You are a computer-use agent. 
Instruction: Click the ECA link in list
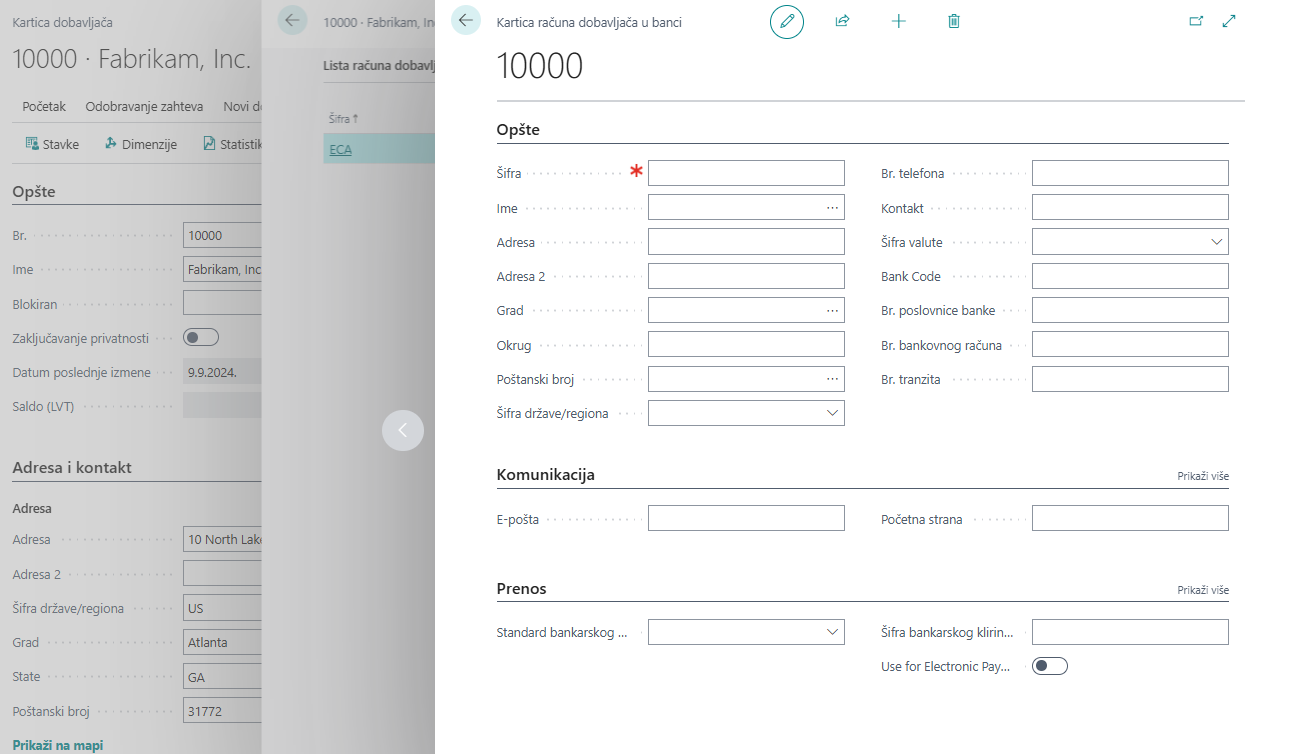coord(340,150)
